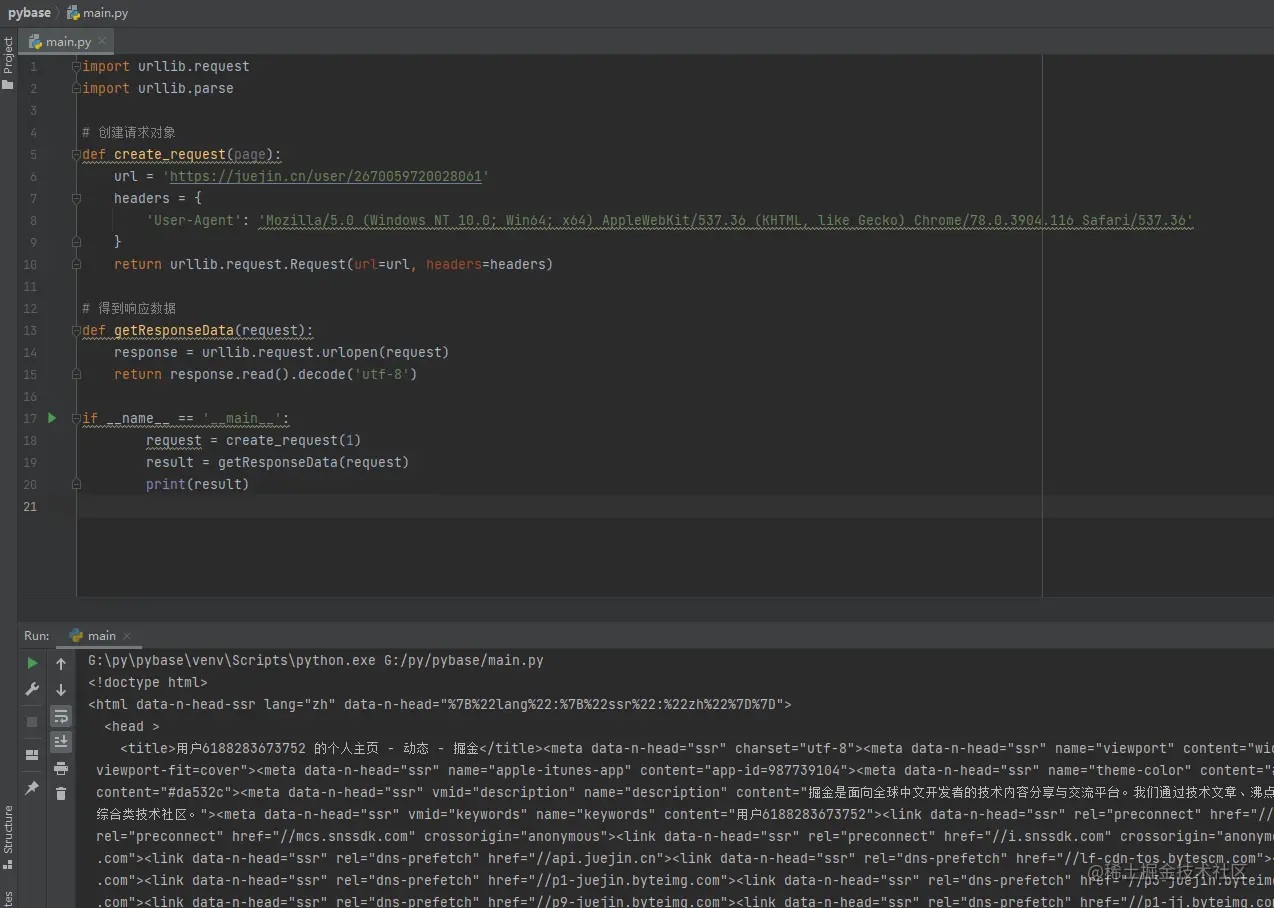Image resolution: width=1274 pixels, height=908 pixels.
Task: Collapse if __name__ block at line 17
Action: (x=76, y=418)
